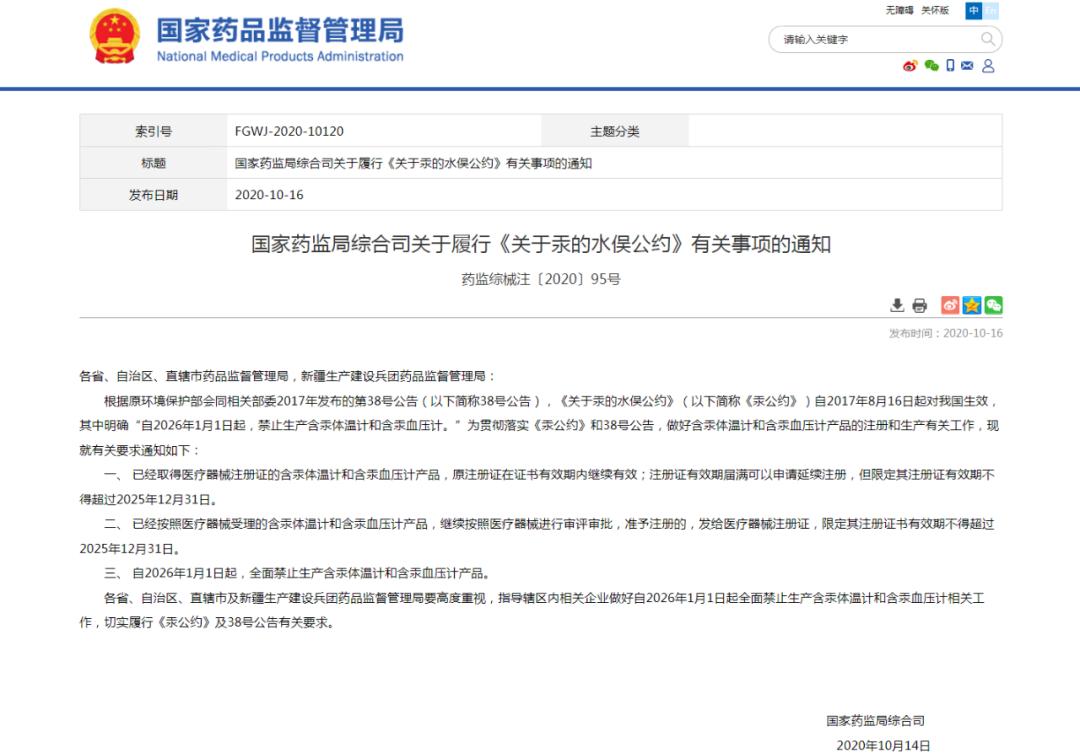Focus the 请输入关键字 search field
Image resolution: width=1080 pixels, height=753 pixels.
pyautogui.click(x=870, y=40)
